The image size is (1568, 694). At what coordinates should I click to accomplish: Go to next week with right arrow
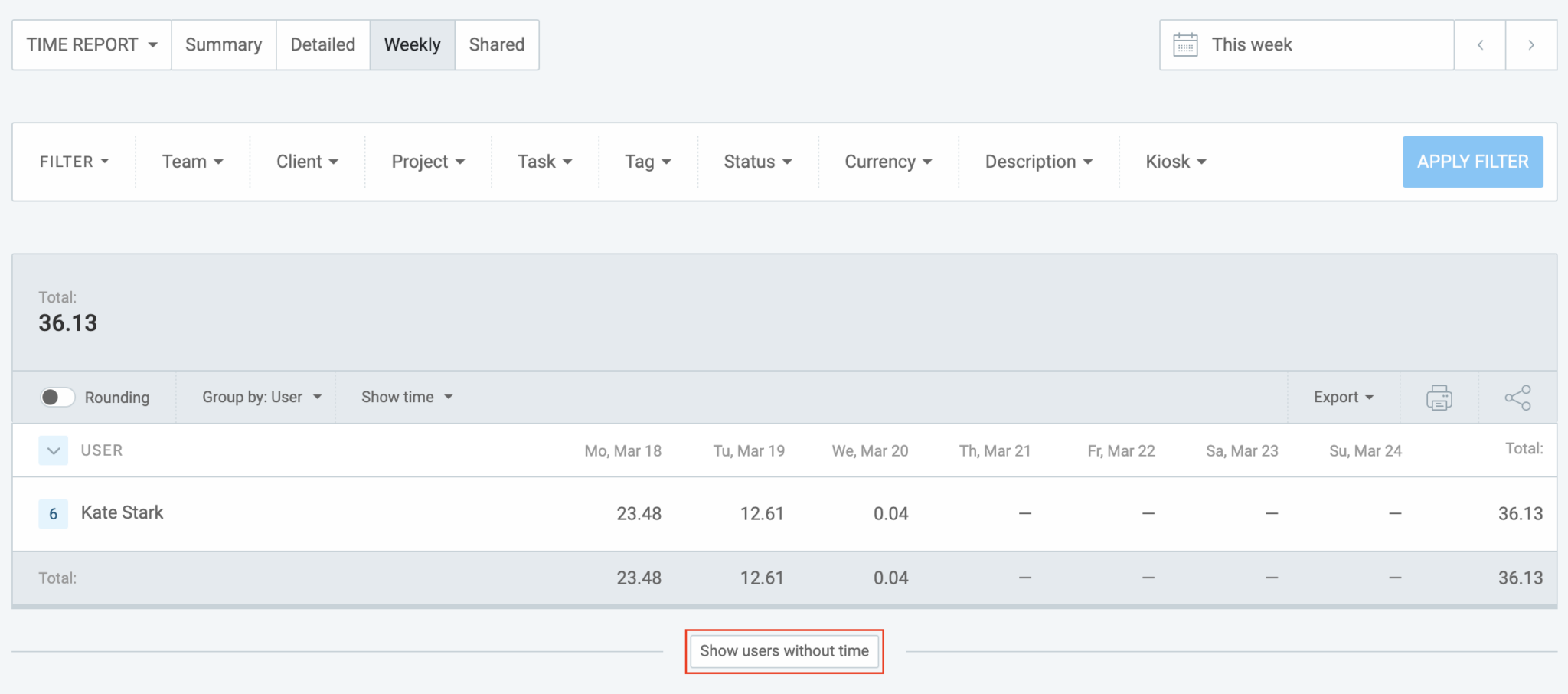(1530, 45)
